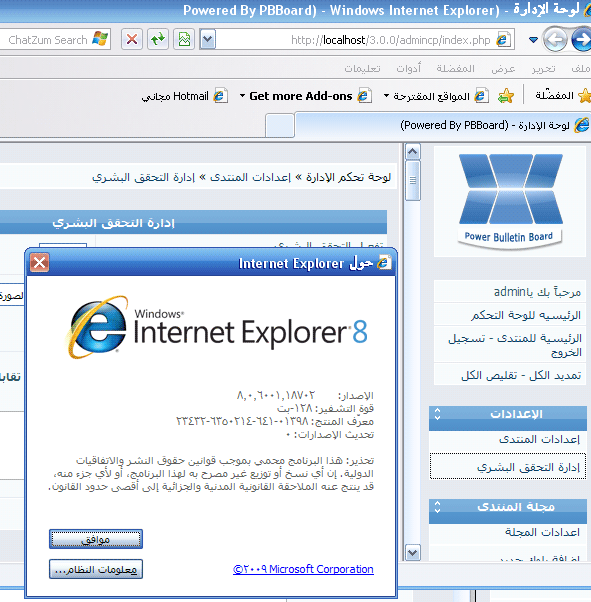Click the sidebar scrollbar thumb
Viewport: 591px width, 602px height.
(x=413, y=180)
